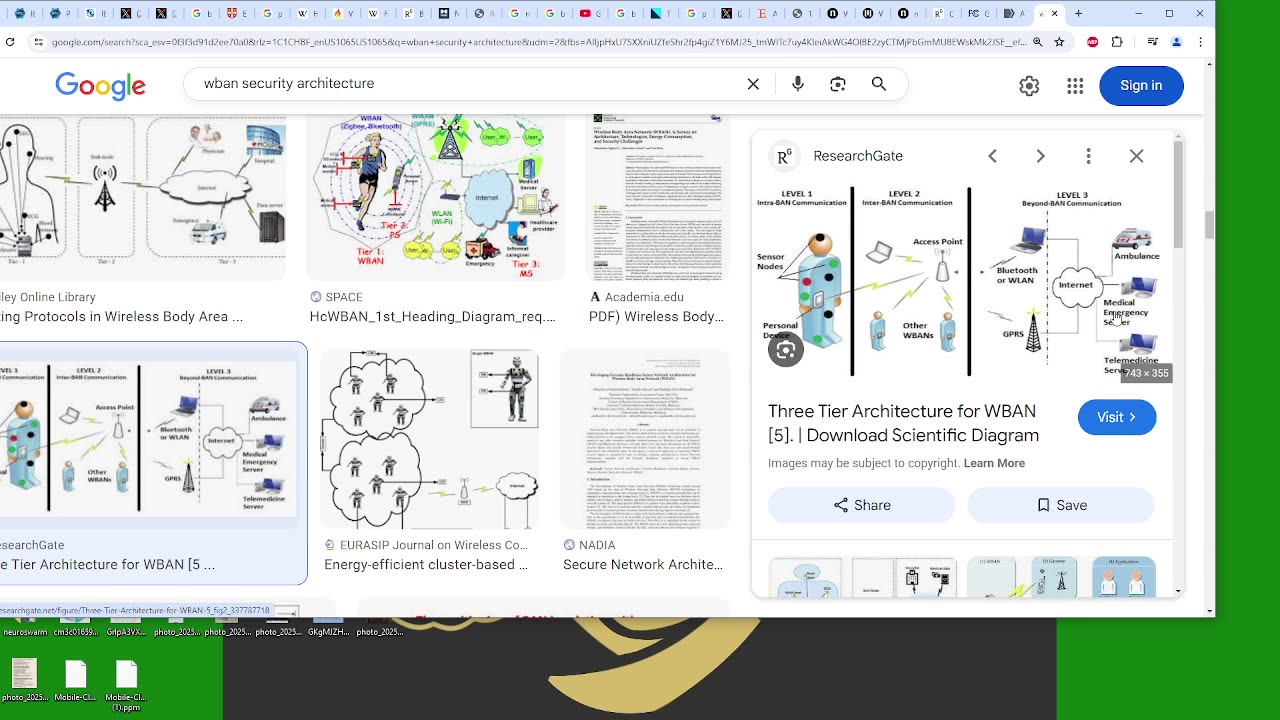Open the selected ResearchGate Three Tier thumbnail
The width and height of the screenshot is (1280, 720).
148,440
